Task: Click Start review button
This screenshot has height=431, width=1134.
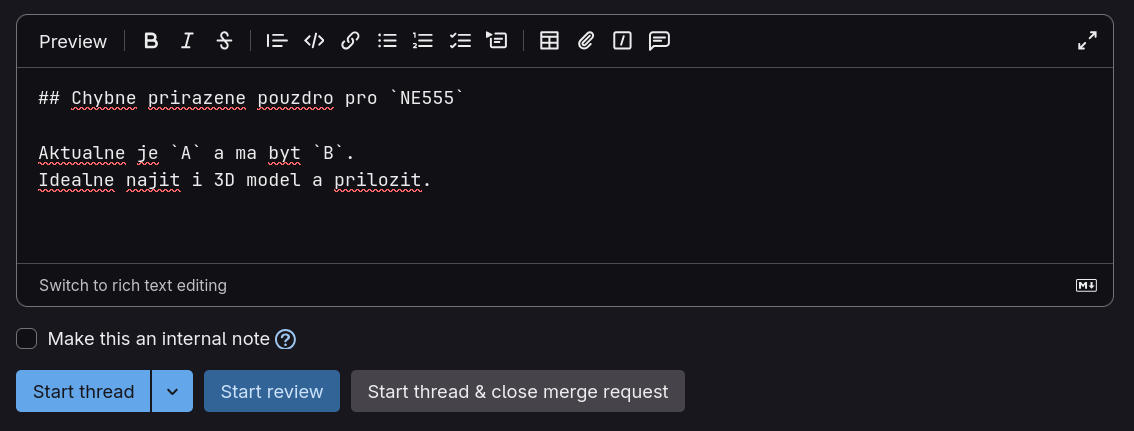Action: tap(272, 392)
